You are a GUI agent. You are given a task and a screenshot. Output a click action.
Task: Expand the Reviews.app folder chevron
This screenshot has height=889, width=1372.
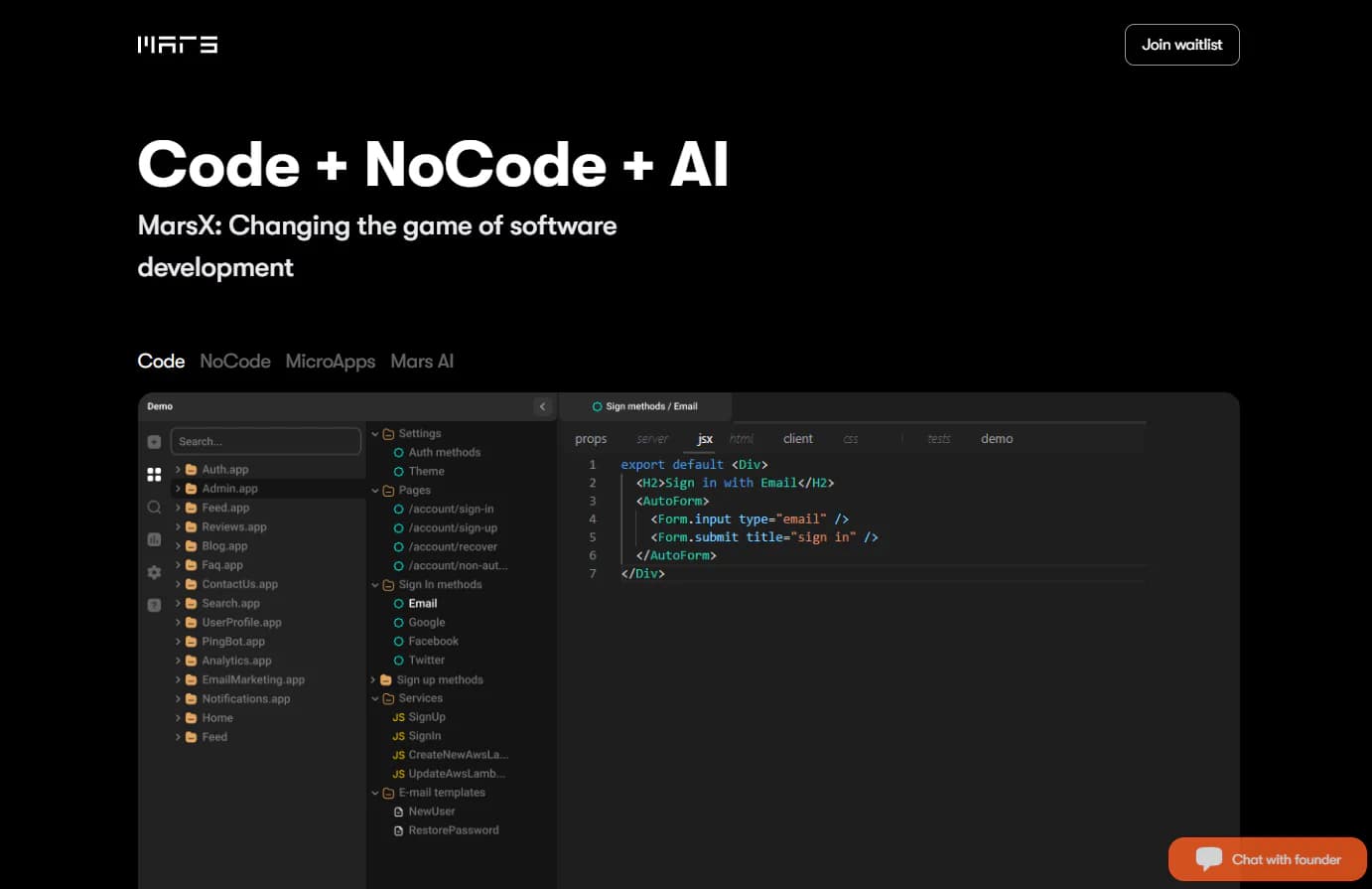178,526
